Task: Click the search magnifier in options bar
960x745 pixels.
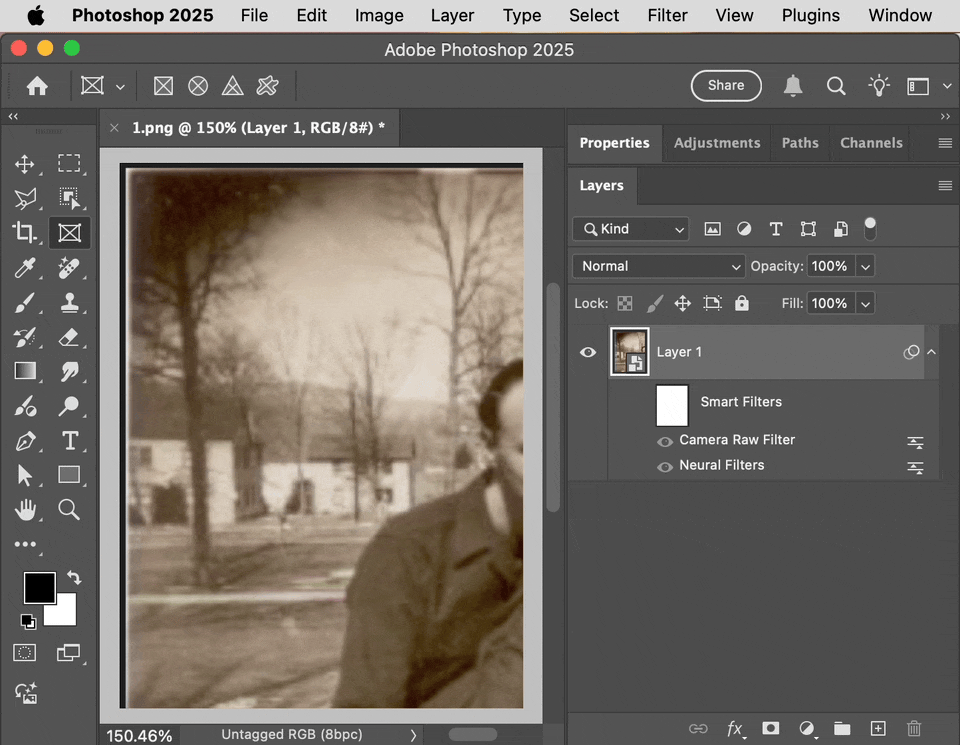Action: tap(836, 86)
